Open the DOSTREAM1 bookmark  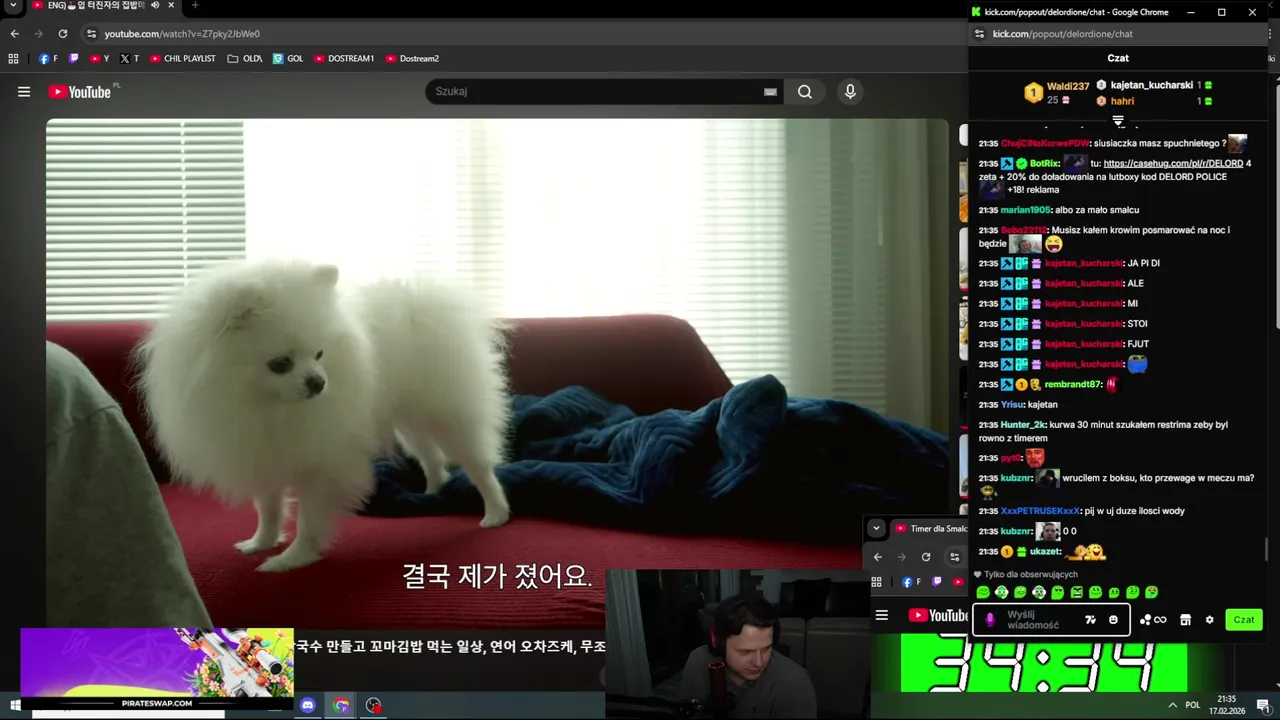[x=344, y=59]
